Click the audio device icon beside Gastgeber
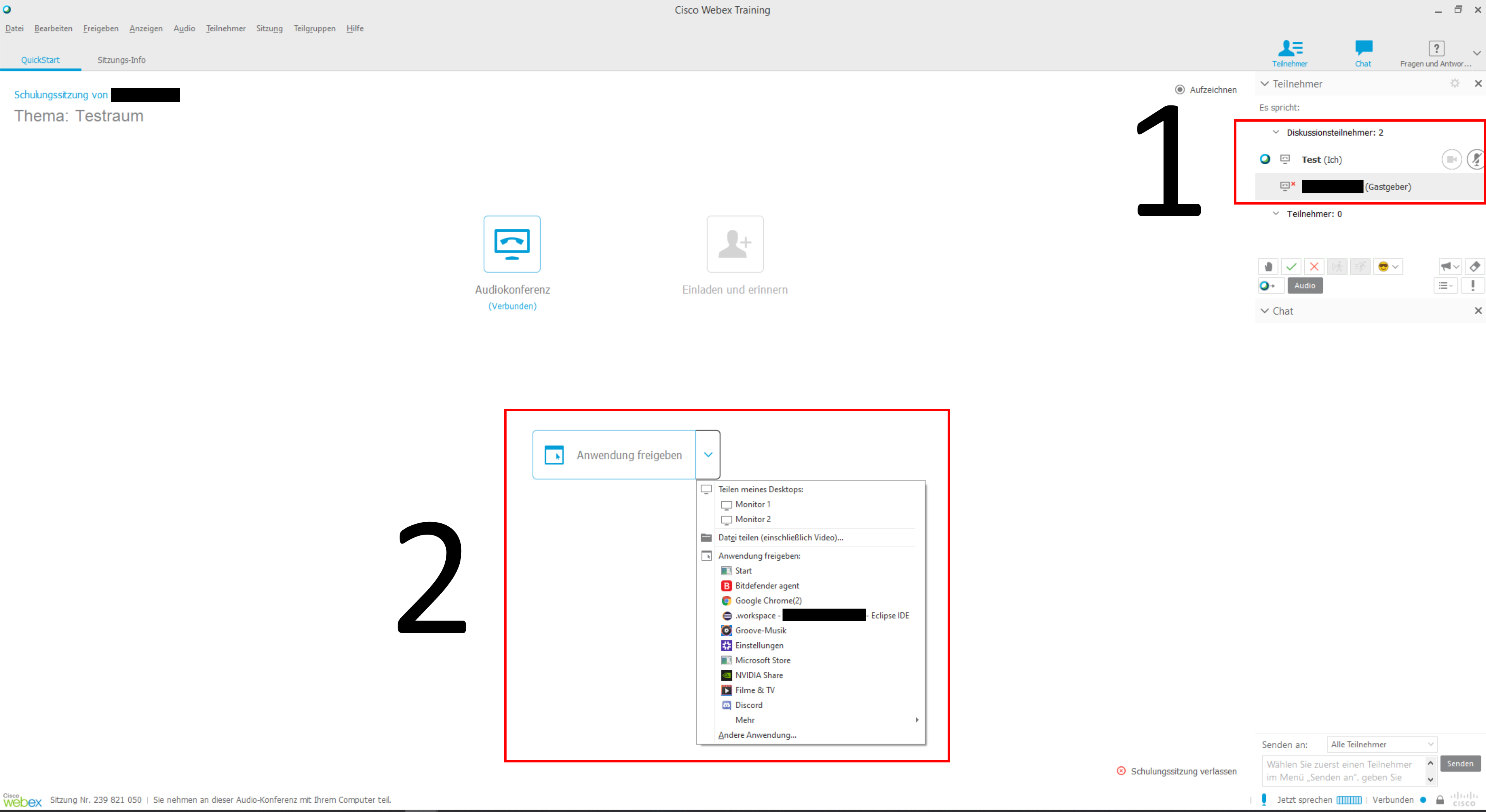Viewport: 1486px width, 812px height. point(1288,186)
